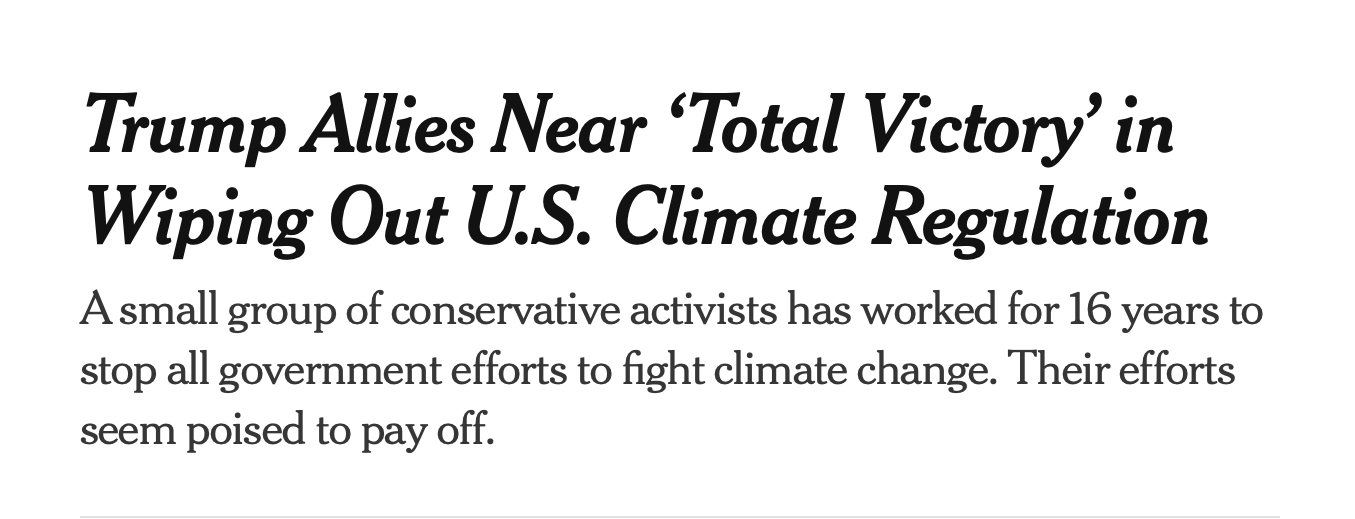Click the horizontal divider line below the summary

678,516
